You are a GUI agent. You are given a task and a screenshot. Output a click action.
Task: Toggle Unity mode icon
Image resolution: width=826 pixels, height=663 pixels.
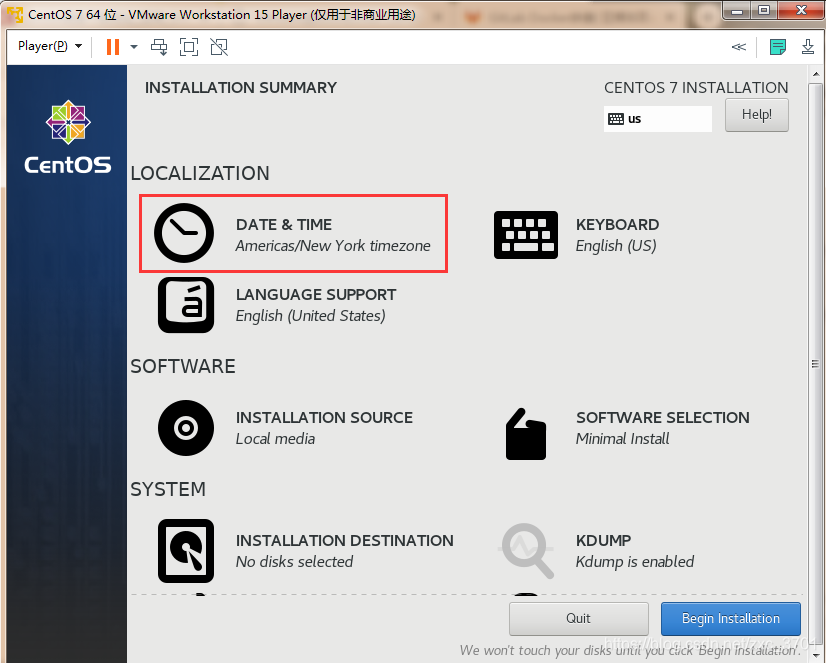click(219, 47)
